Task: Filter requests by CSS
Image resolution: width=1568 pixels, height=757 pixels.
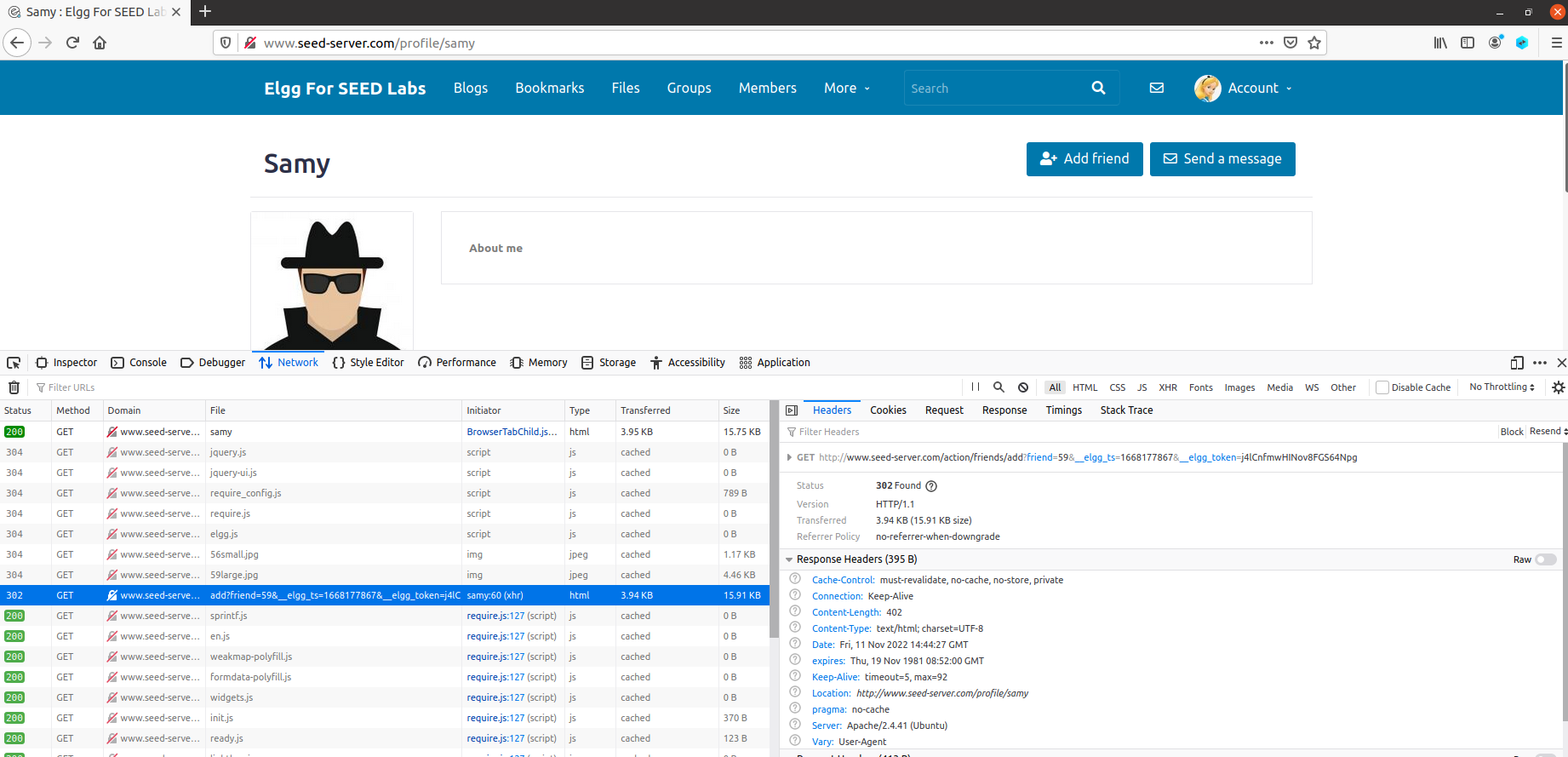Action: pos(1118,387)
